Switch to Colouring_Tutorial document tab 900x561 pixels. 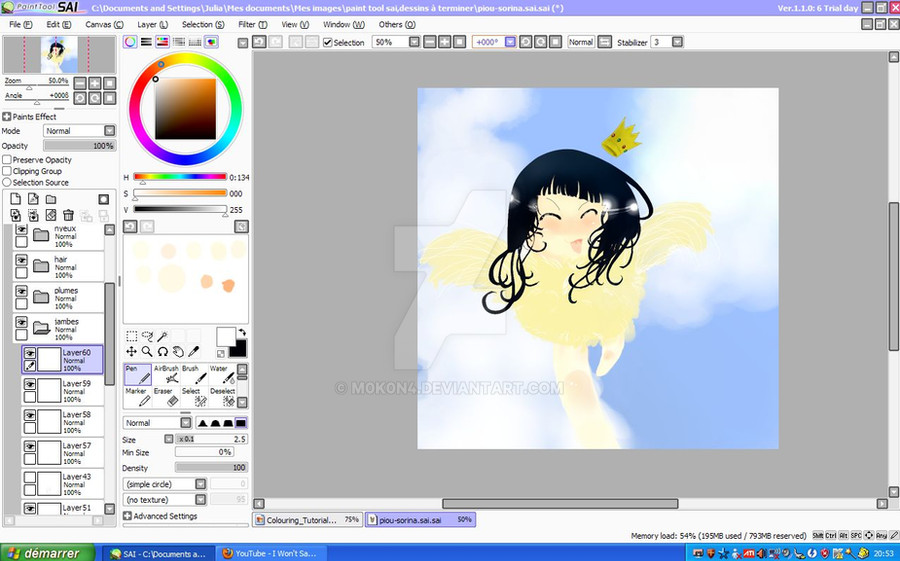click(x=308, y=520)
